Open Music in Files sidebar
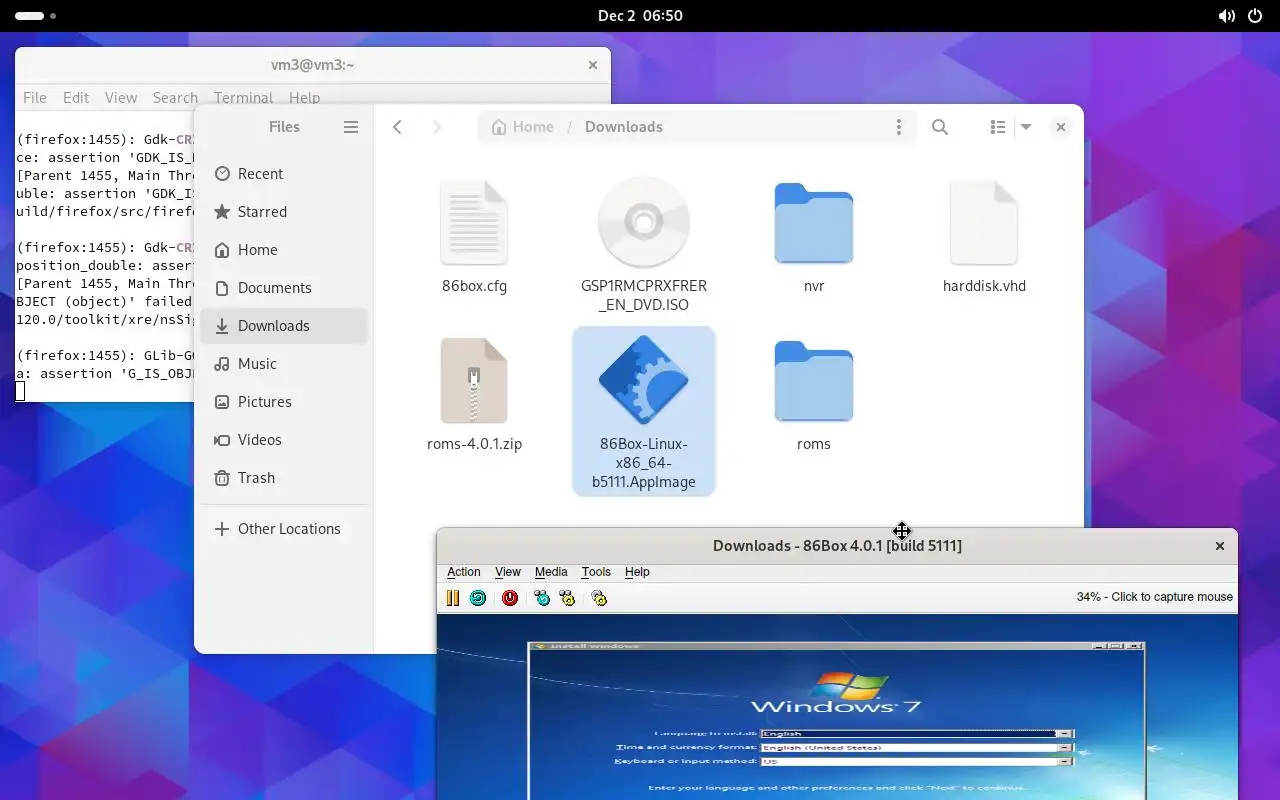This screenshot has width=1280, height=800. (x=284, y=364)
